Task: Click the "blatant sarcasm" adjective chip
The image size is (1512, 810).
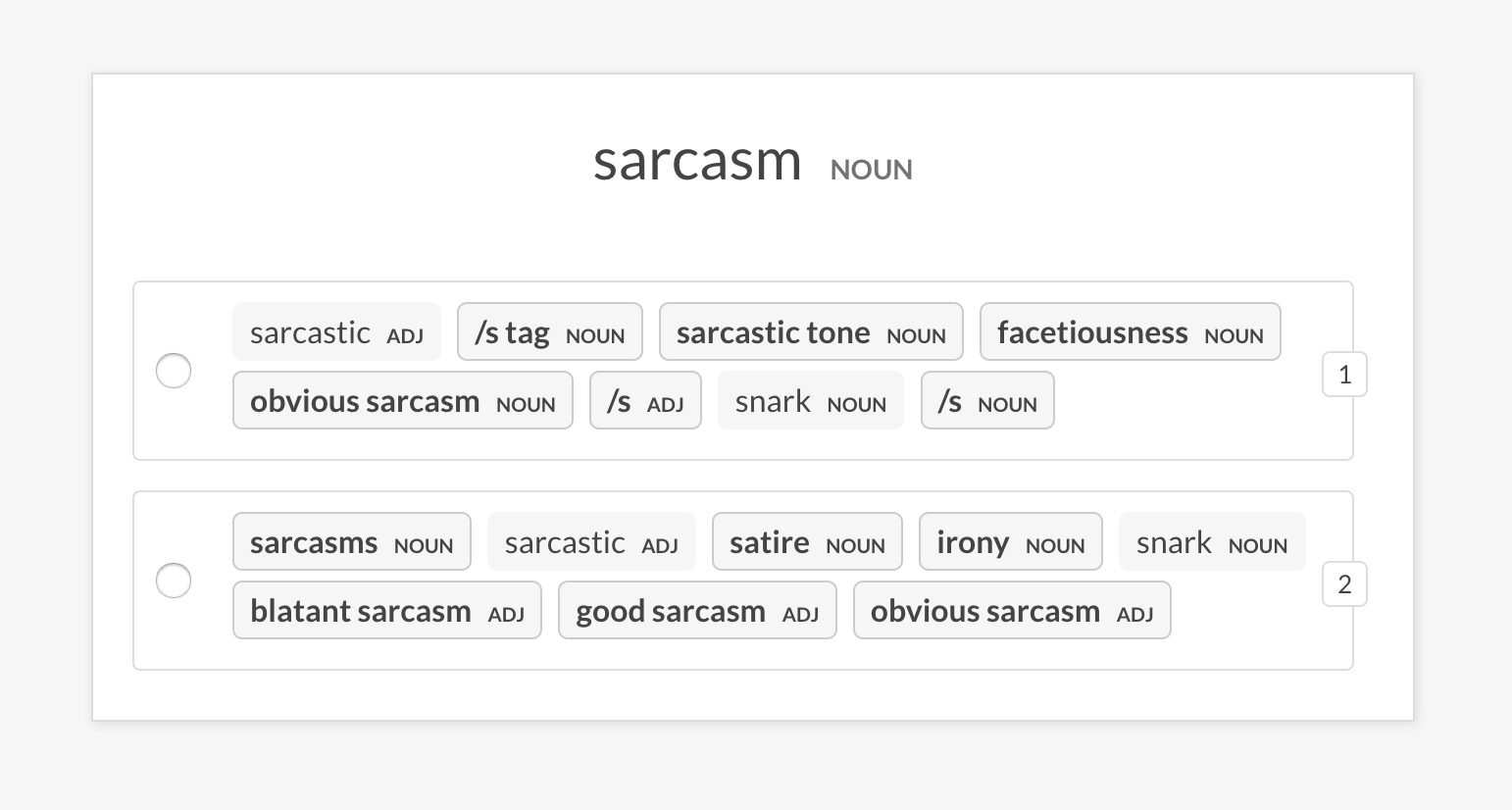Action: click(386, 611)
